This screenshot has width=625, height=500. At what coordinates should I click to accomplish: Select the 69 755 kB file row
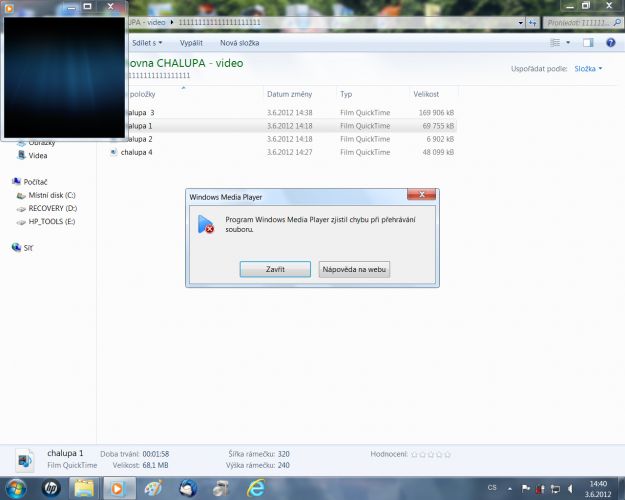point(282,126)
